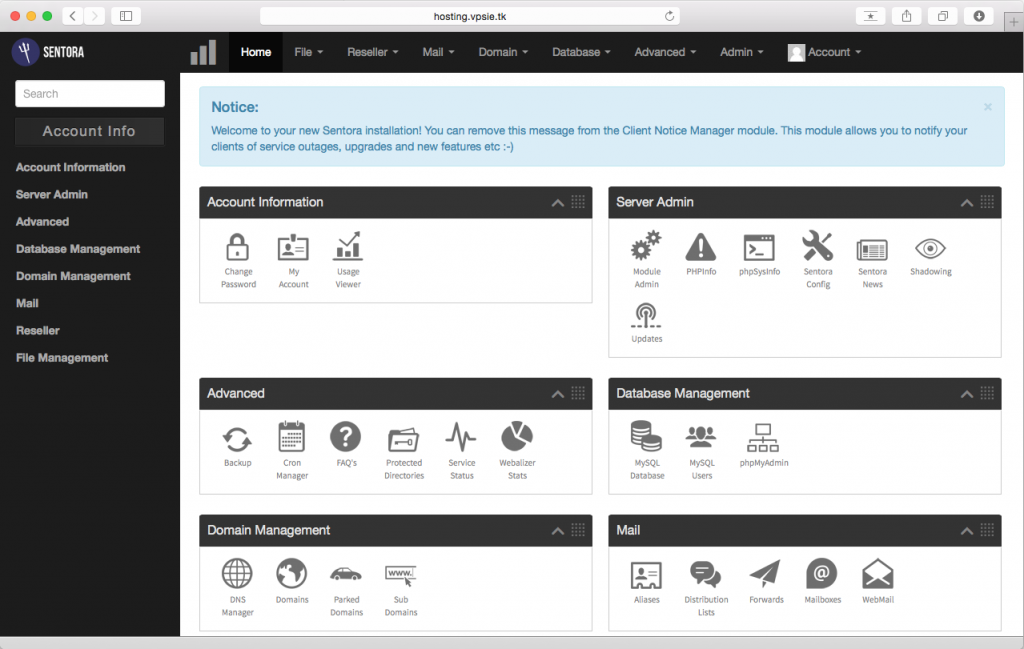Collapse the Server Admin panel
Image resolution: width=1024 pixels, height=649 pixels.
pos(967,203)
